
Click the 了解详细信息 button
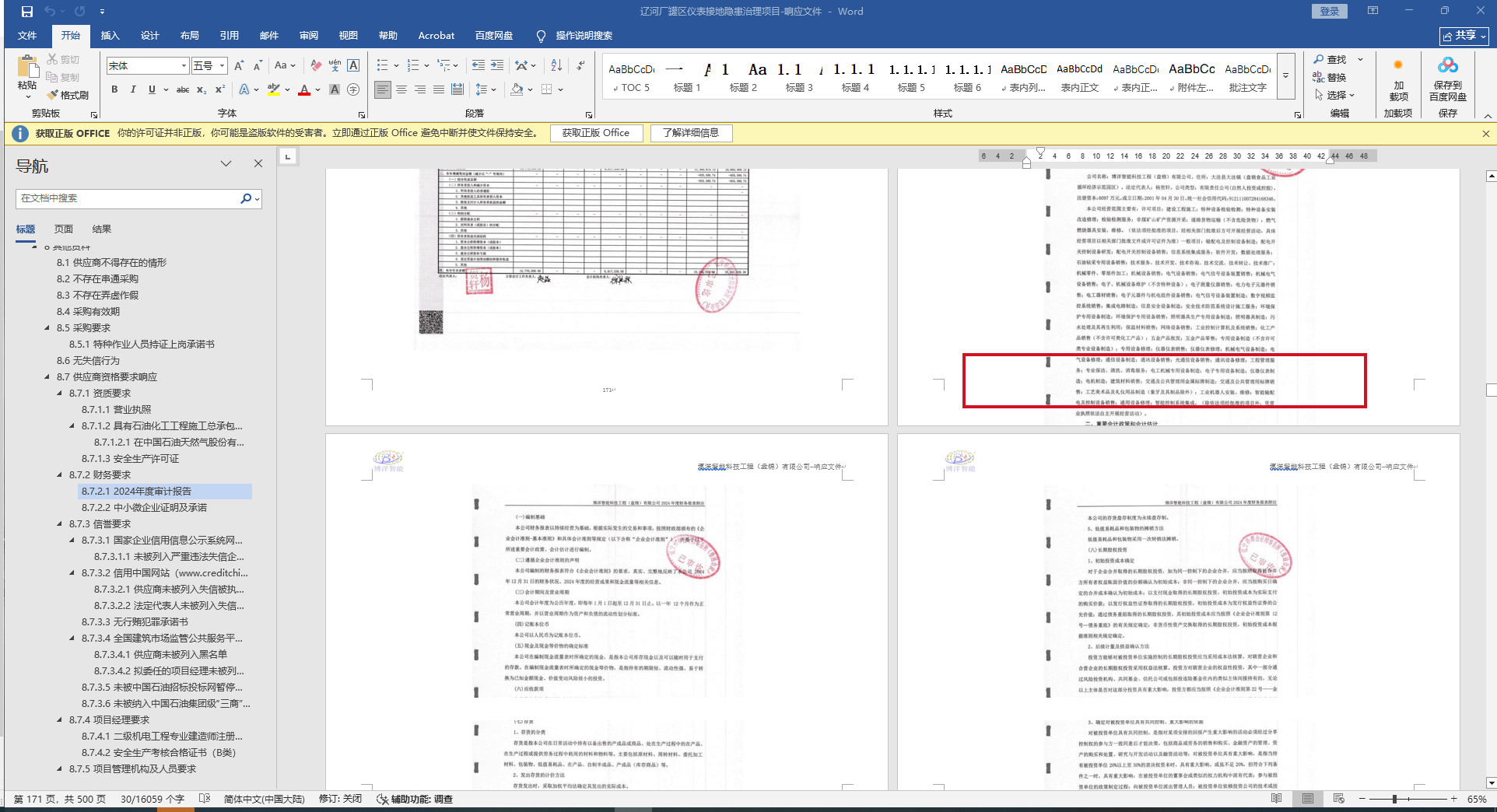pos(691,133)
